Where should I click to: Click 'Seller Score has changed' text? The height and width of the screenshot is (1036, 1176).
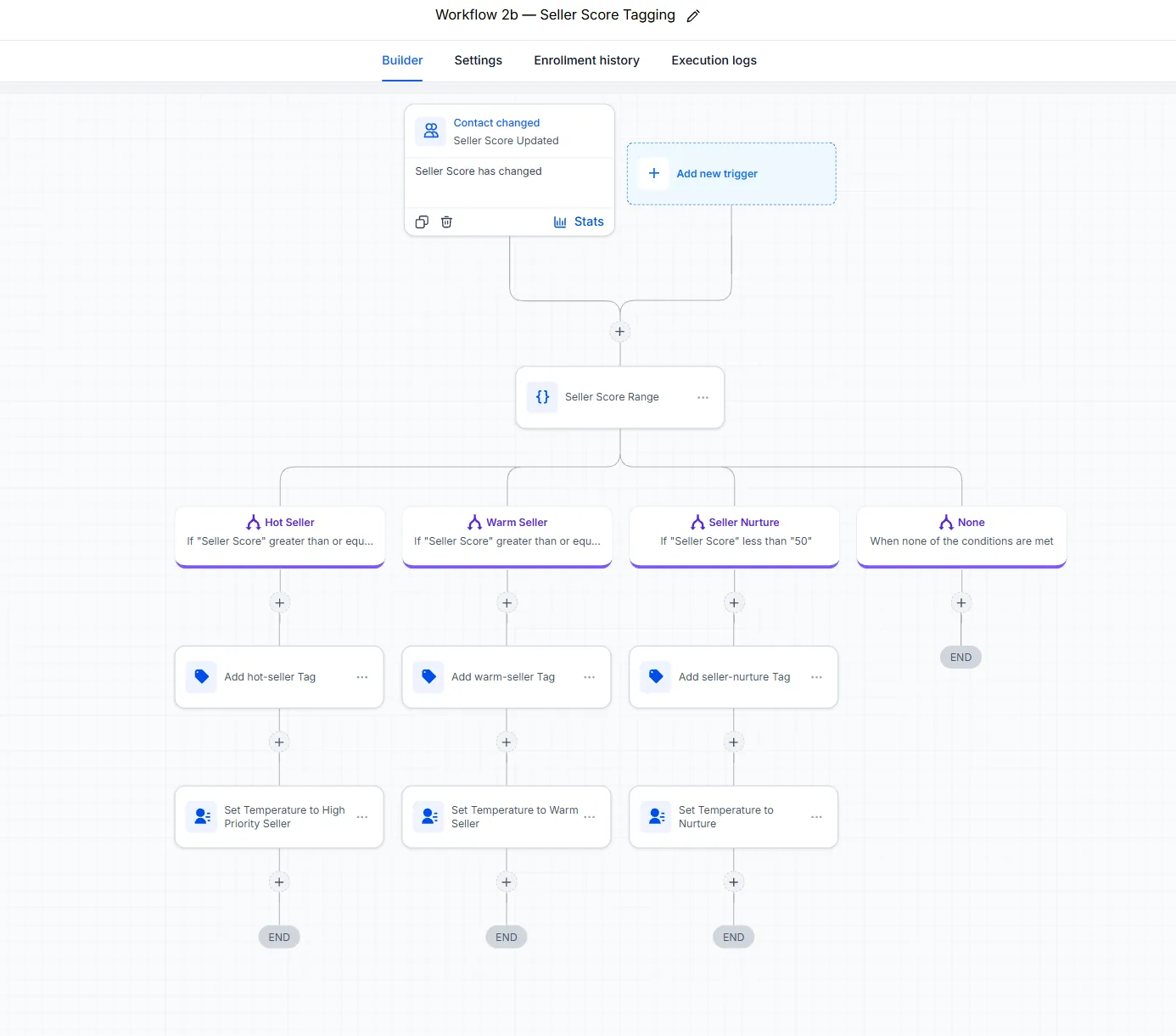pos(479,171)
